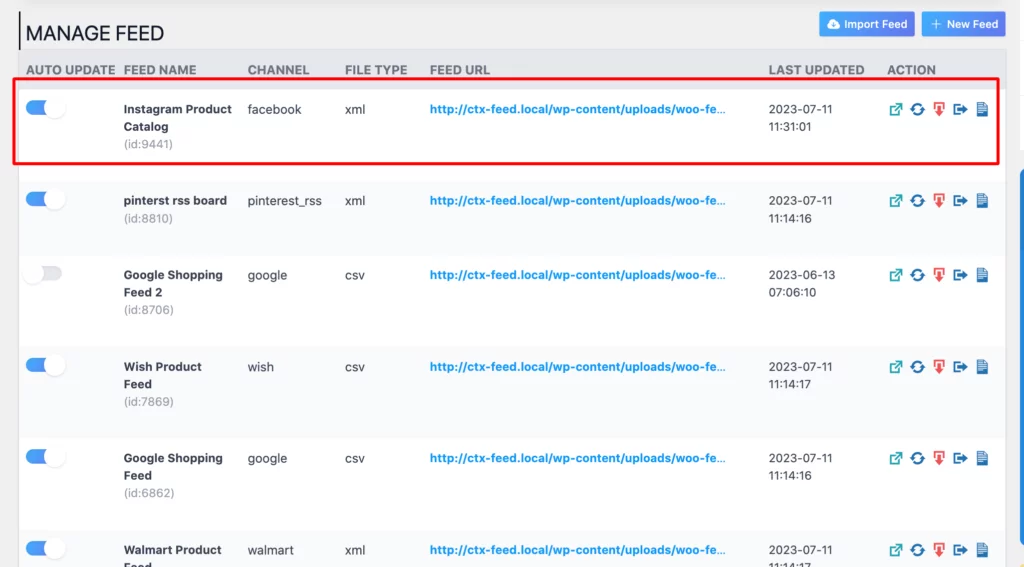This screenshot has height=567, width=1024.
Task: View the Walmart Product Feed file
Action: click(895, 550)
